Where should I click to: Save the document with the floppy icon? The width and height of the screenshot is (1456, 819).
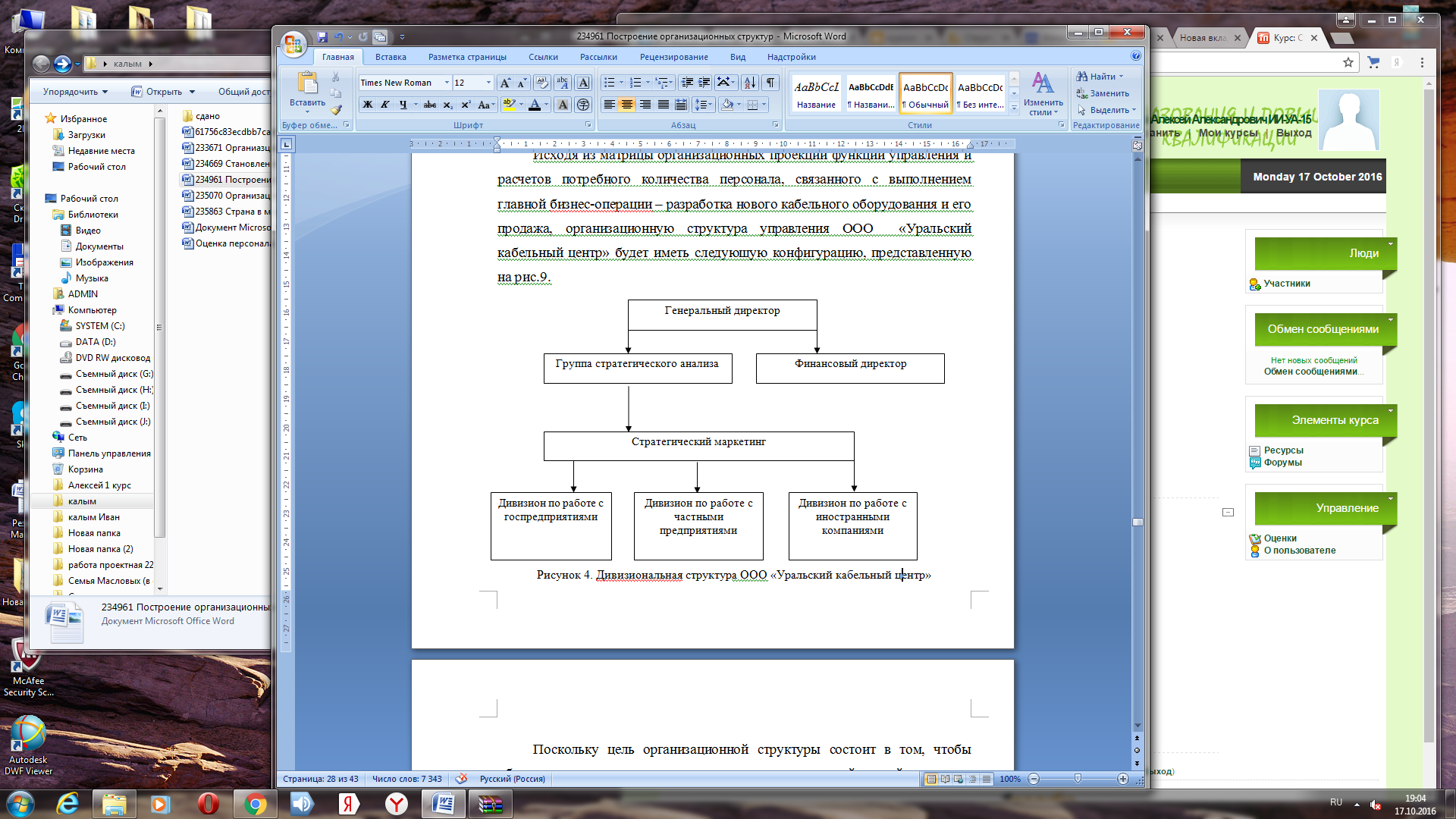tap(322, 36)
